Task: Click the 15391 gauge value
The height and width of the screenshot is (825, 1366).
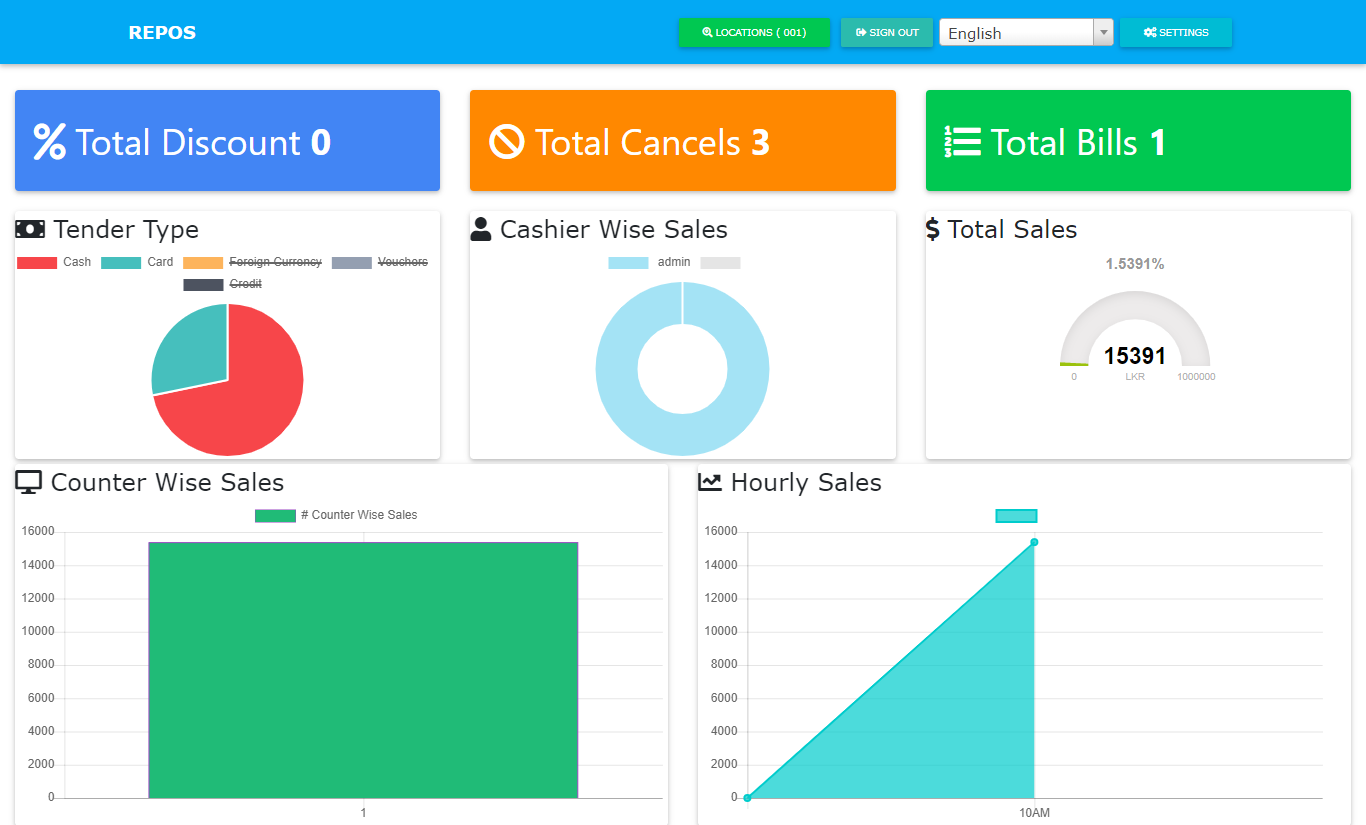Action: click(x=1135, y=356)
